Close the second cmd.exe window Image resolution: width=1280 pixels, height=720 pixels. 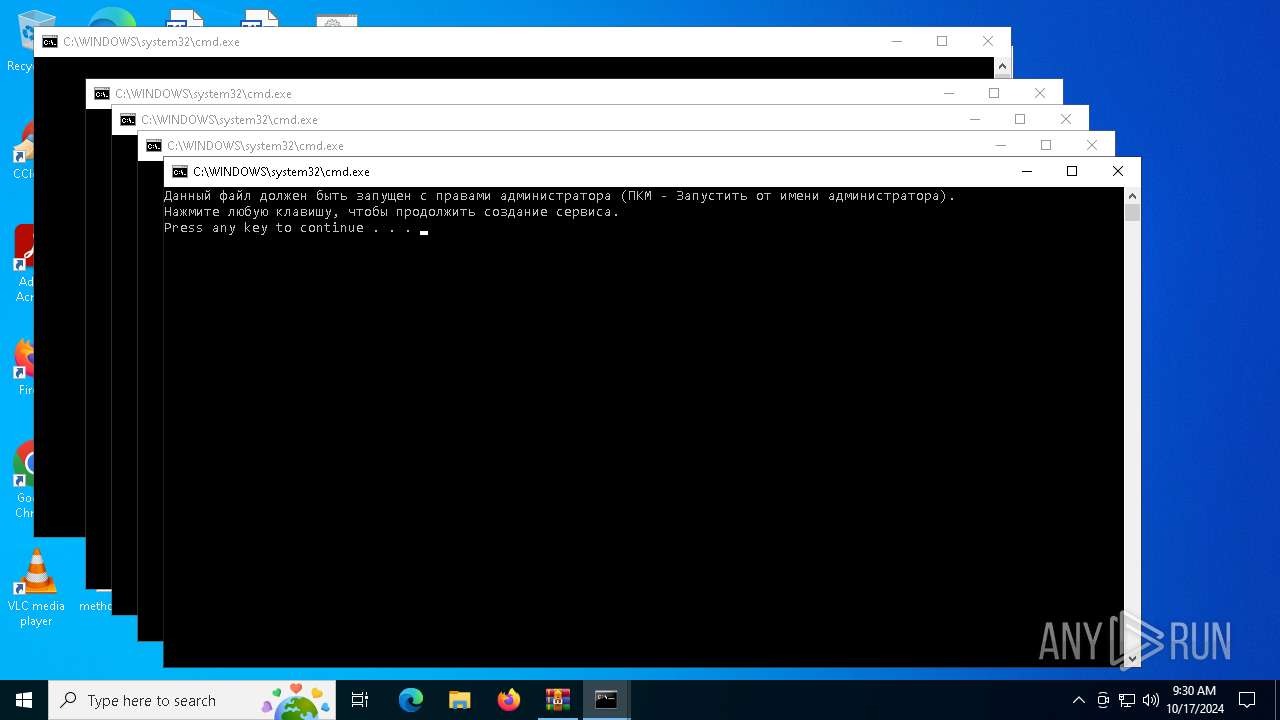(x=1040, y=93)
